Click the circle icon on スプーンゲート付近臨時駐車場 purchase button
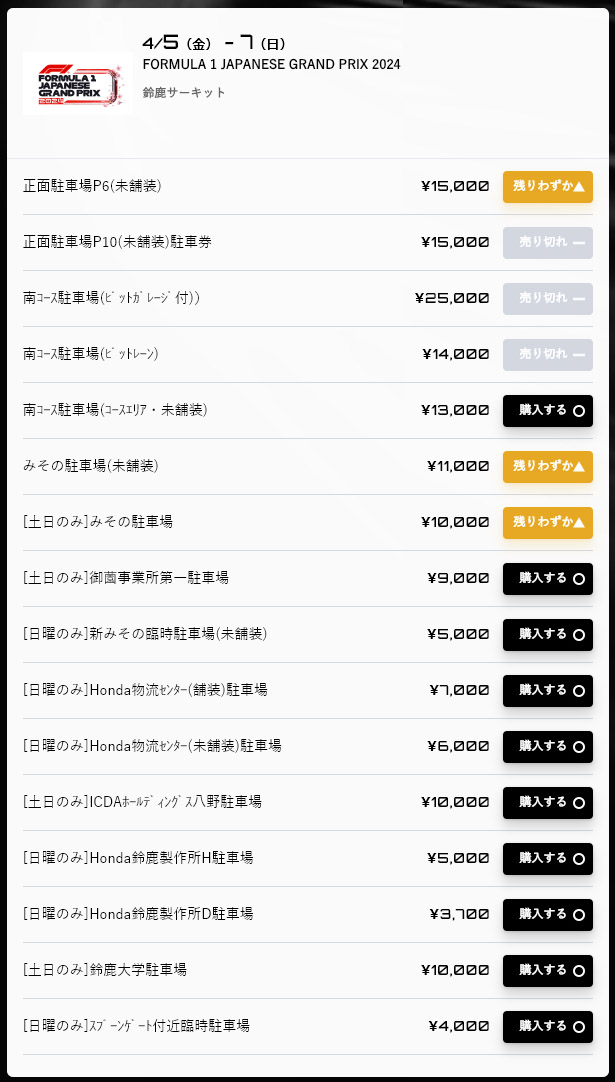This screenshot has height=1082, width=615. coord(578,1027)
